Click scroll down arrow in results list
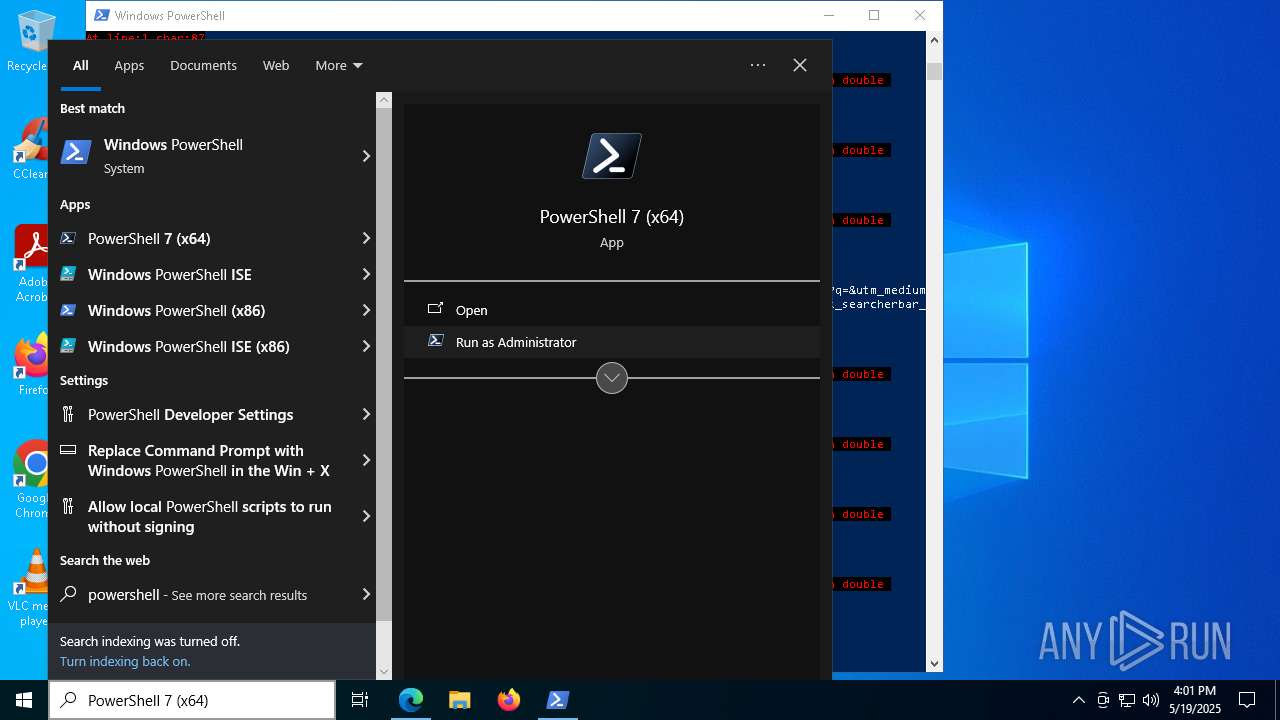 tap(384, 672)
